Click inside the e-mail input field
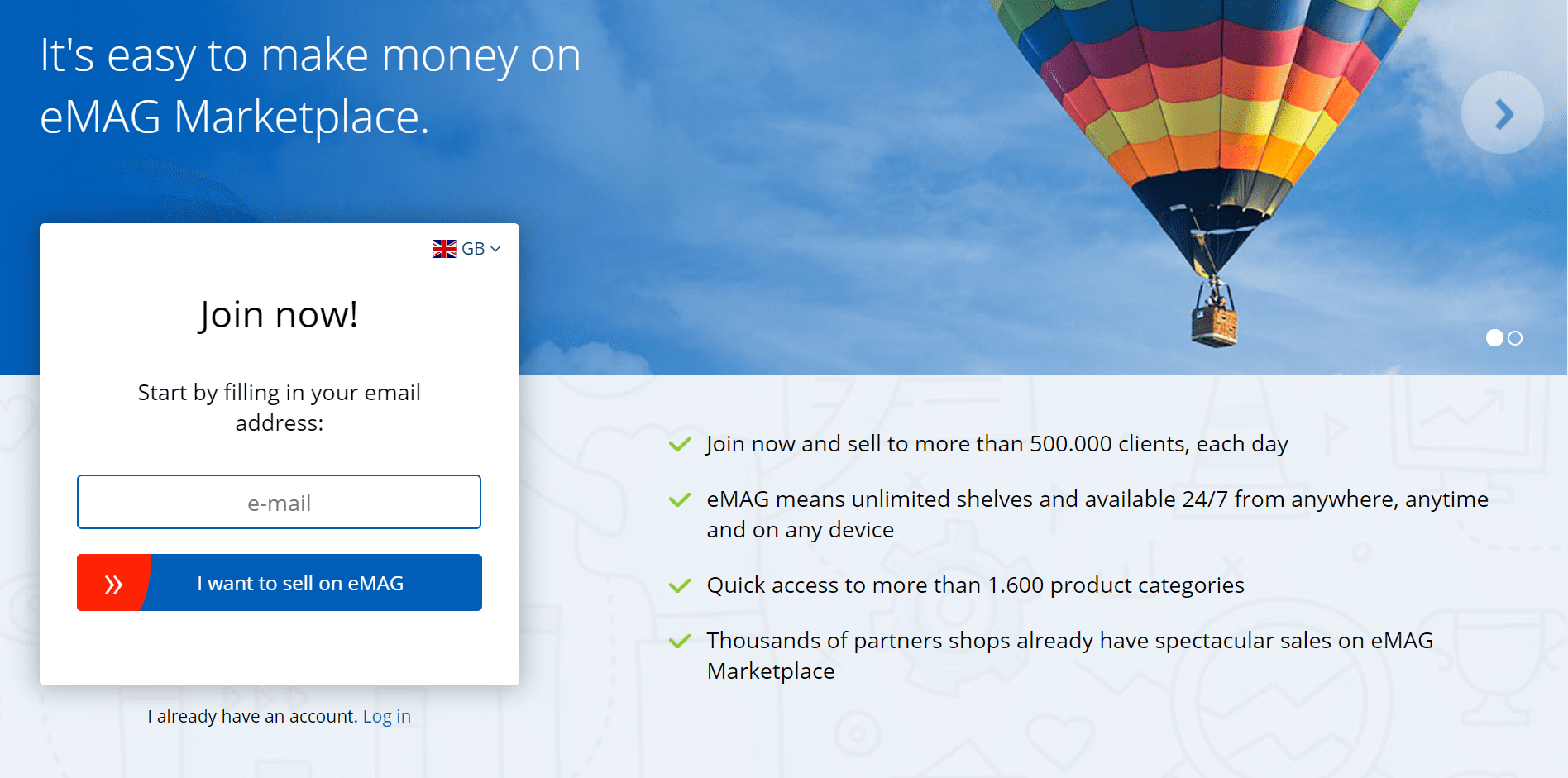1568x778 pixels. [279, 502]
